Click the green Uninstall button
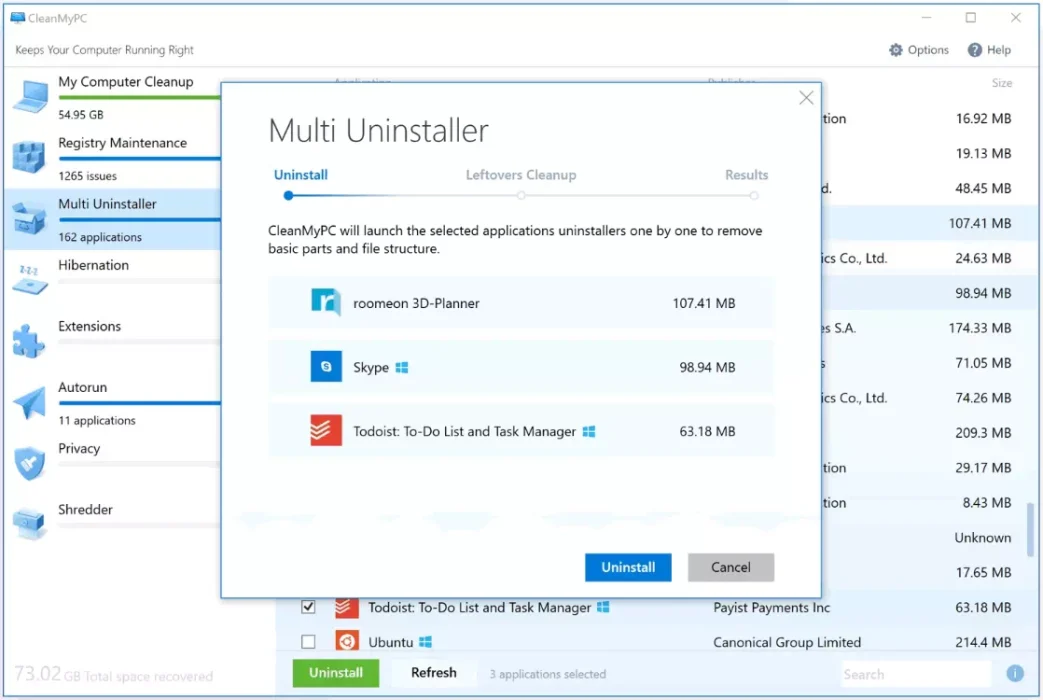Image resolution: width=1043 pixels, height=700 pixels. point(336,673)
